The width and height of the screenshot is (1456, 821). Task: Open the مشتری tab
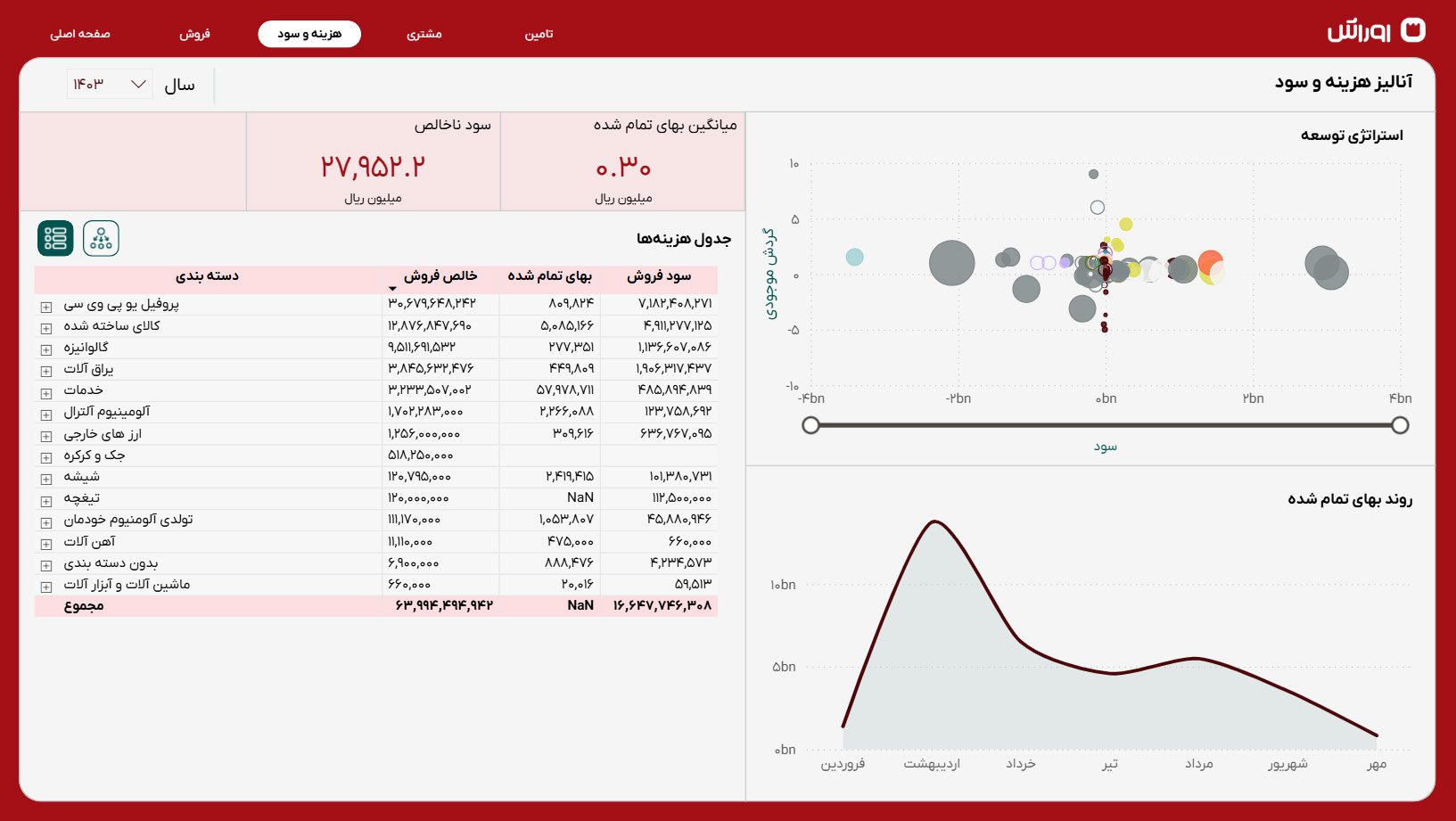[424, 34]
